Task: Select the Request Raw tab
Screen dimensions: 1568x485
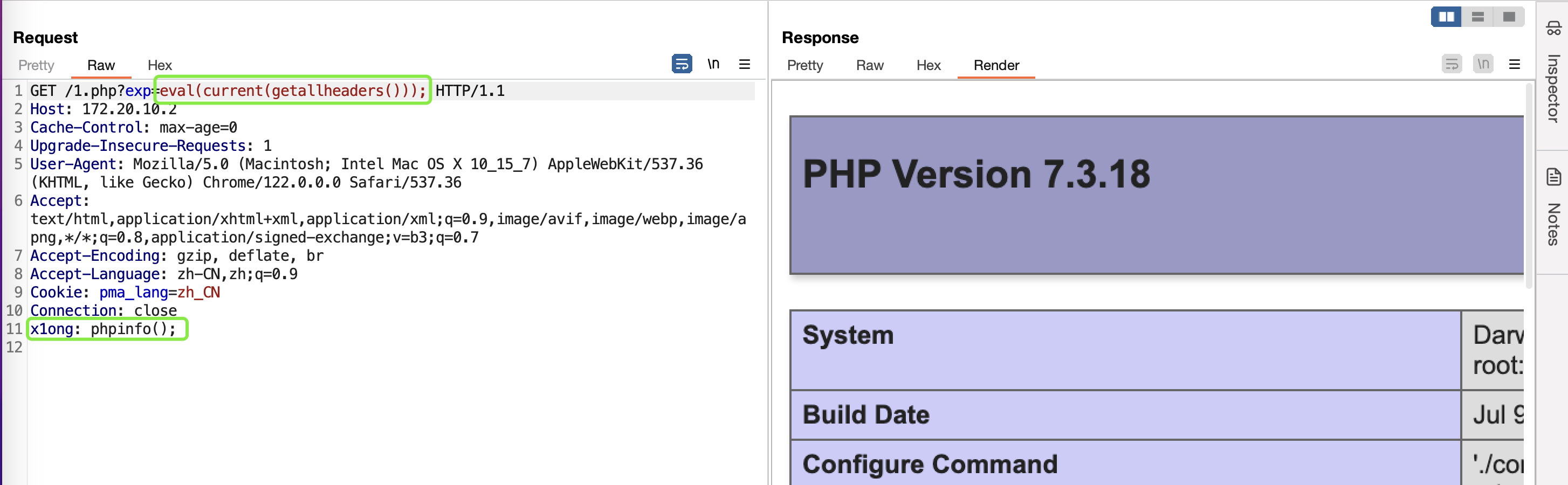Action: (101, 65)
